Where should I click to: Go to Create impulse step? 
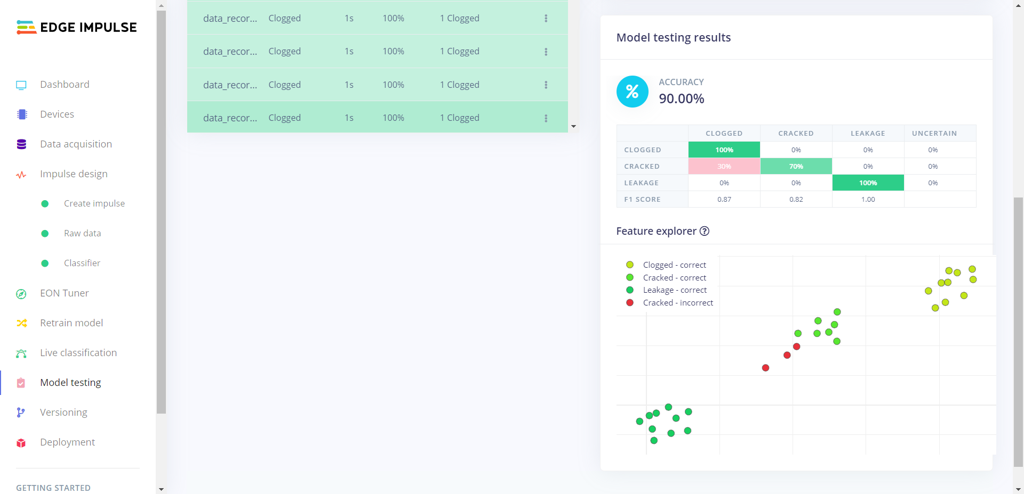tap(94, 204)
